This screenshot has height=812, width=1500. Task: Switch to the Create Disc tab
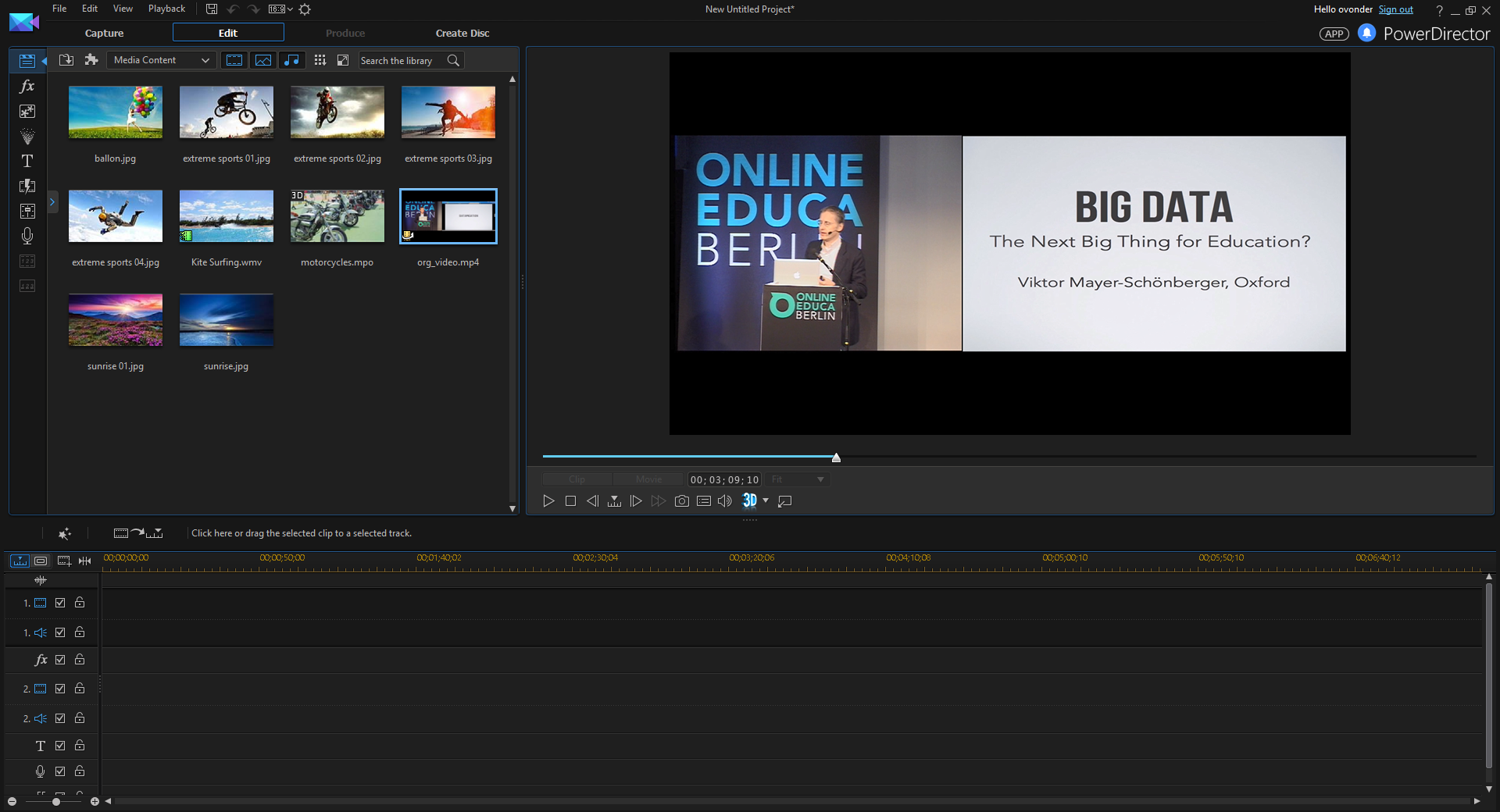click(462, 33)
